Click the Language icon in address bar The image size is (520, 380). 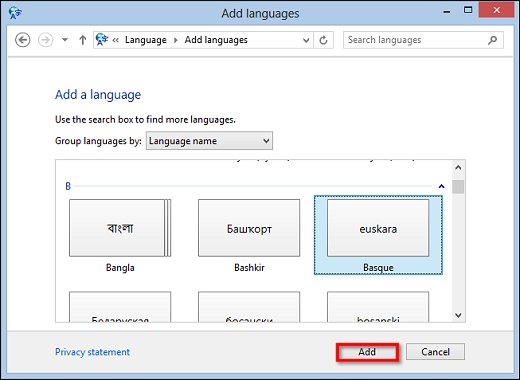pos(102,39)
